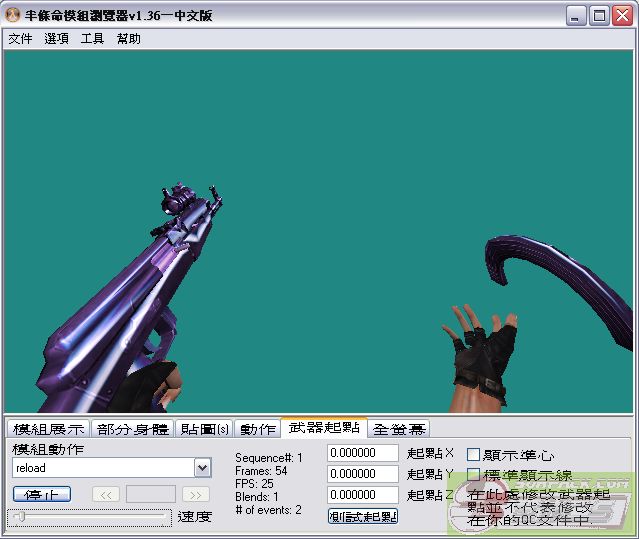Expand the reload animation sequence dropdown
Viewport: 639px width, 539px height.
[x=203, y=468]
